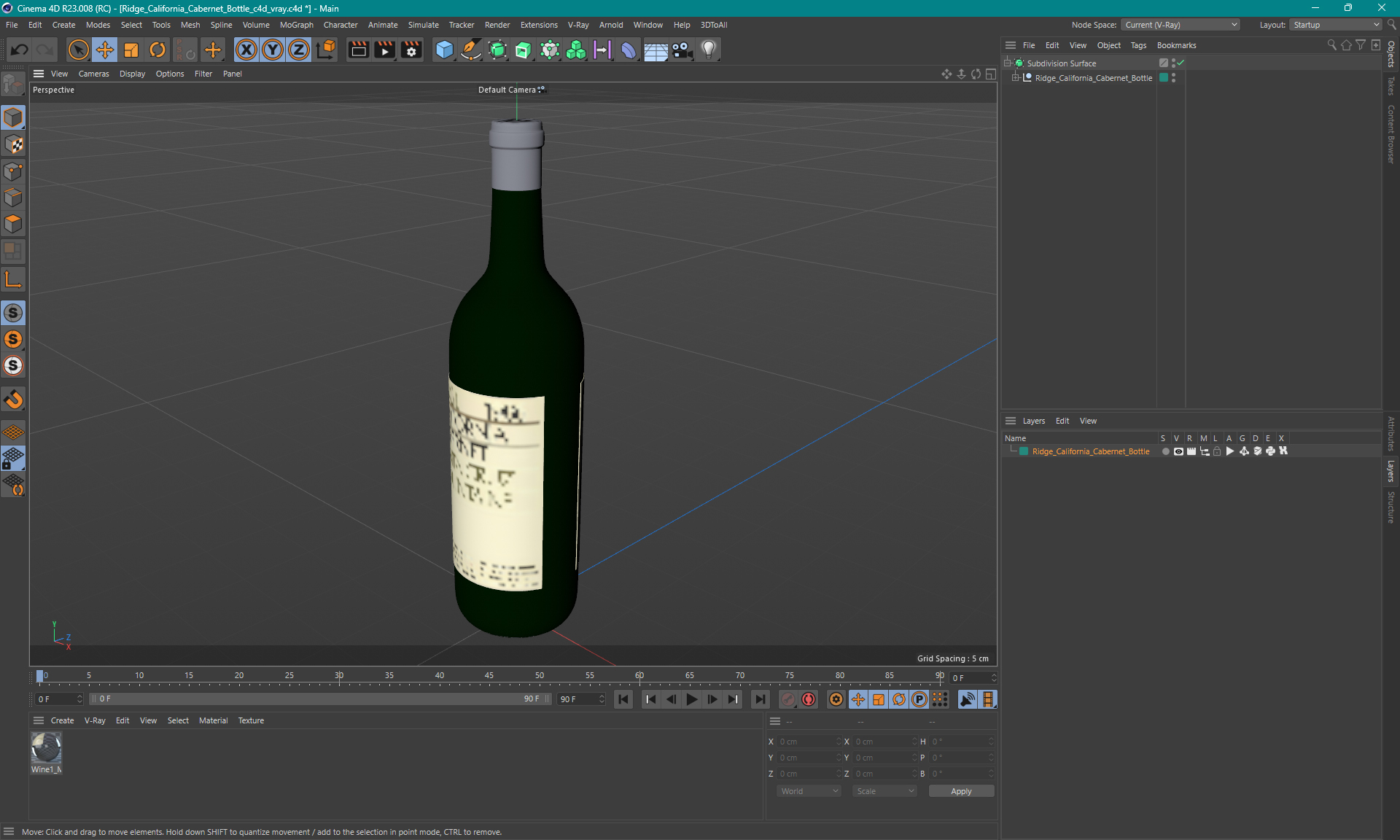Viewport: 1400px width, 840px height.
Task: Click Record Active Objects button
Action: (788, 699)
